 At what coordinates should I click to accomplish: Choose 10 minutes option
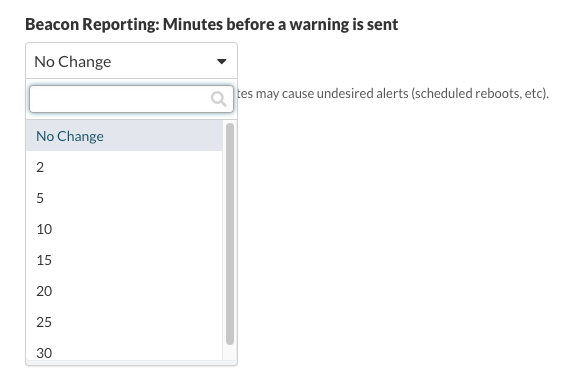tap(124, 229)
